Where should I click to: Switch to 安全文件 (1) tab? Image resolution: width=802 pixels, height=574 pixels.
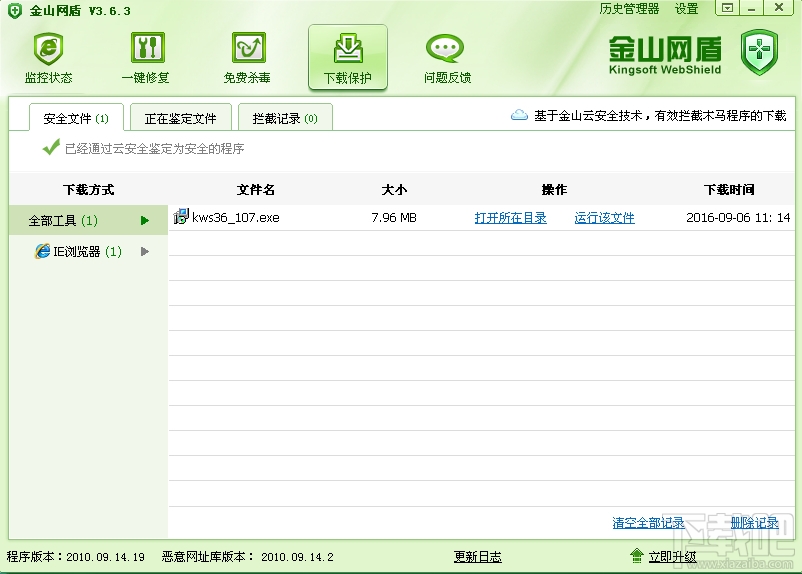76,118
